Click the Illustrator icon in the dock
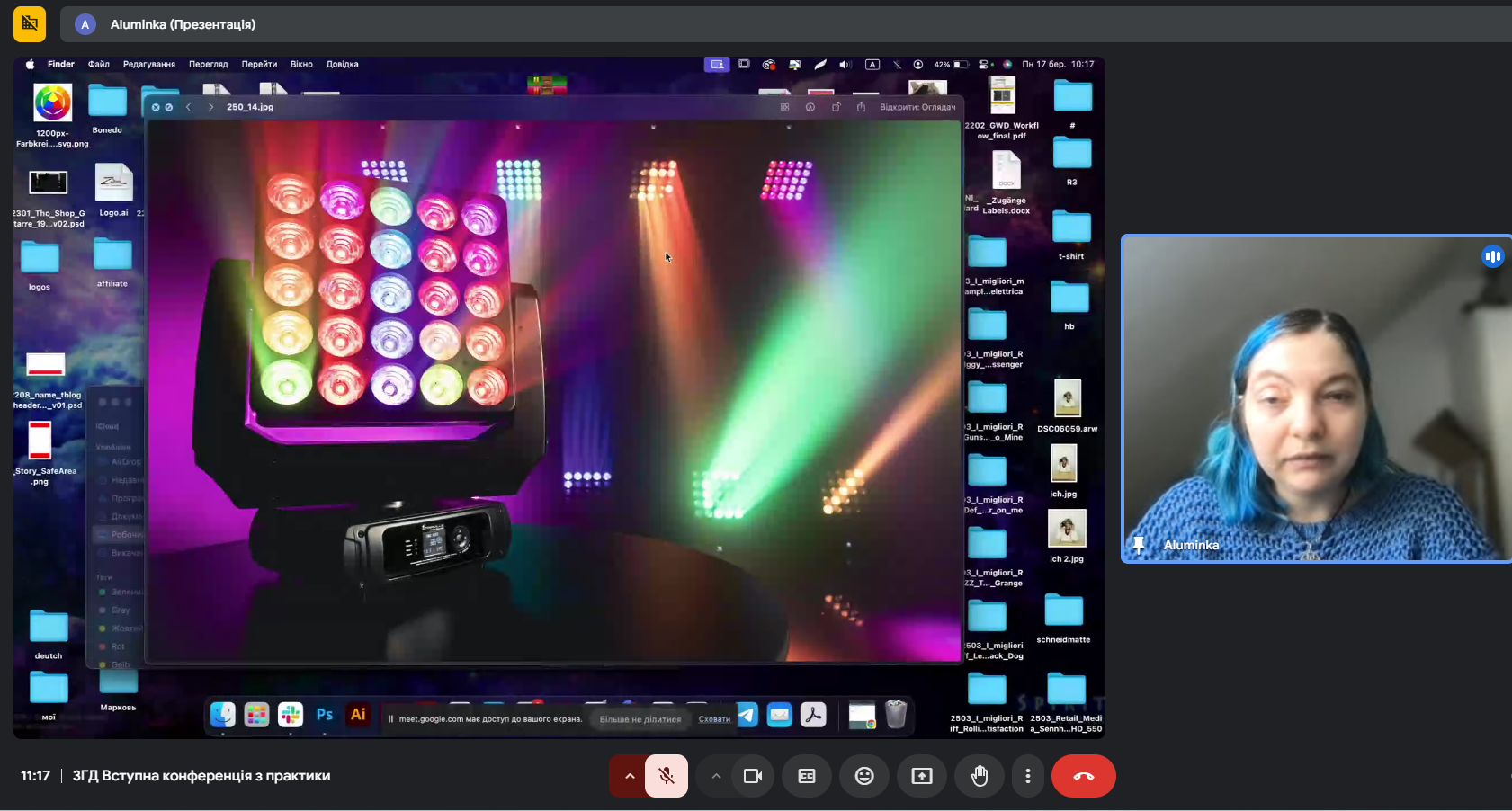The image size is (1512, 811). (x=358, y=715)
